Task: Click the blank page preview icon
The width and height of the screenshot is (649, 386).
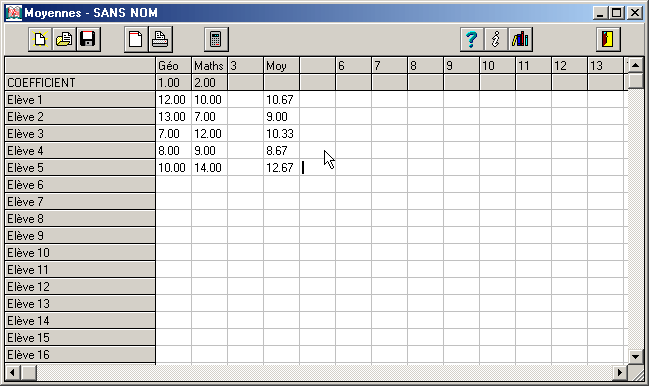Action: 136,39
